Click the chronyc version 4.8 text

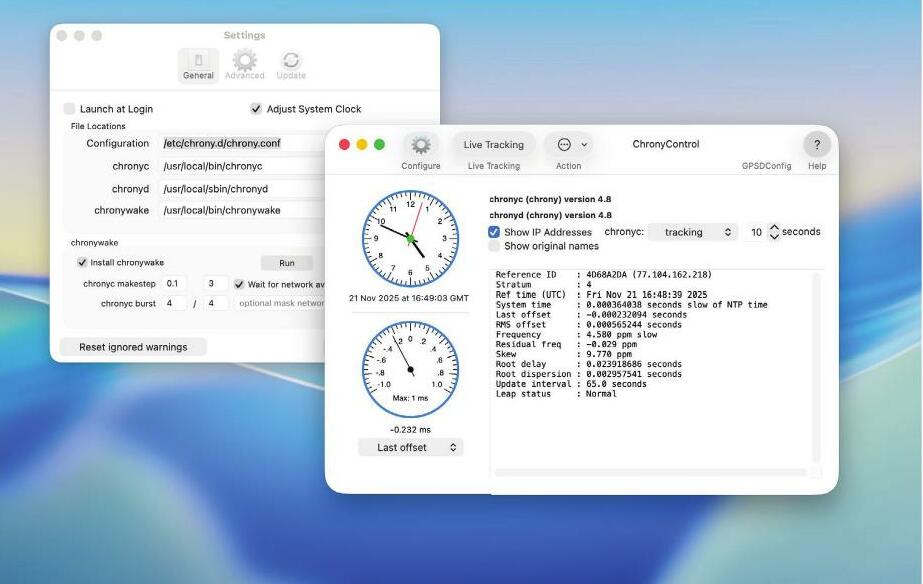[550, 199]
